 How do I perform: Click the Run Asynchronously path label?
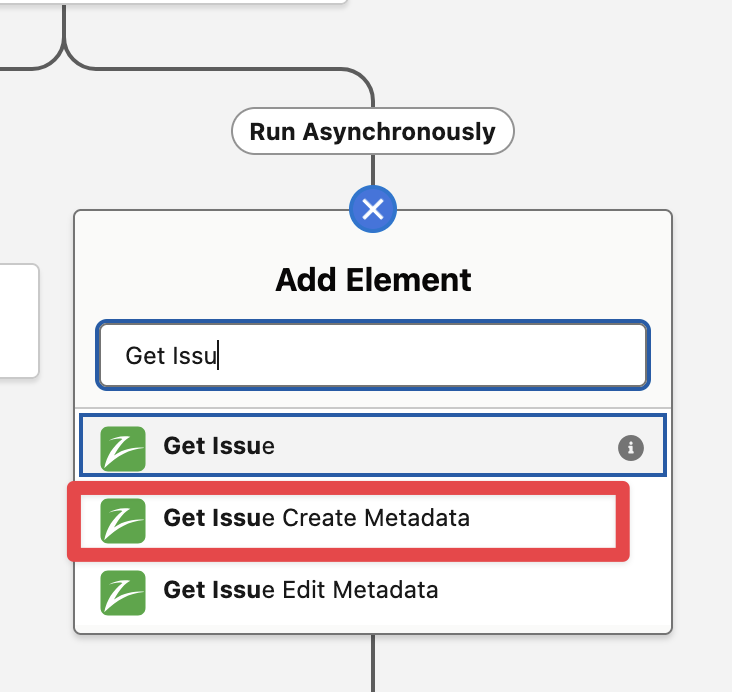(372, 132)
